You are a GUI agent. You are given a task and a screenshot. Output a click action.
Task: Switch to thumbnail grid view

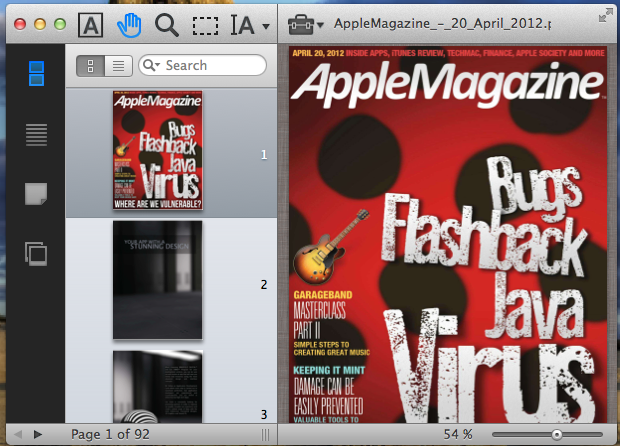tap(91, 66)
